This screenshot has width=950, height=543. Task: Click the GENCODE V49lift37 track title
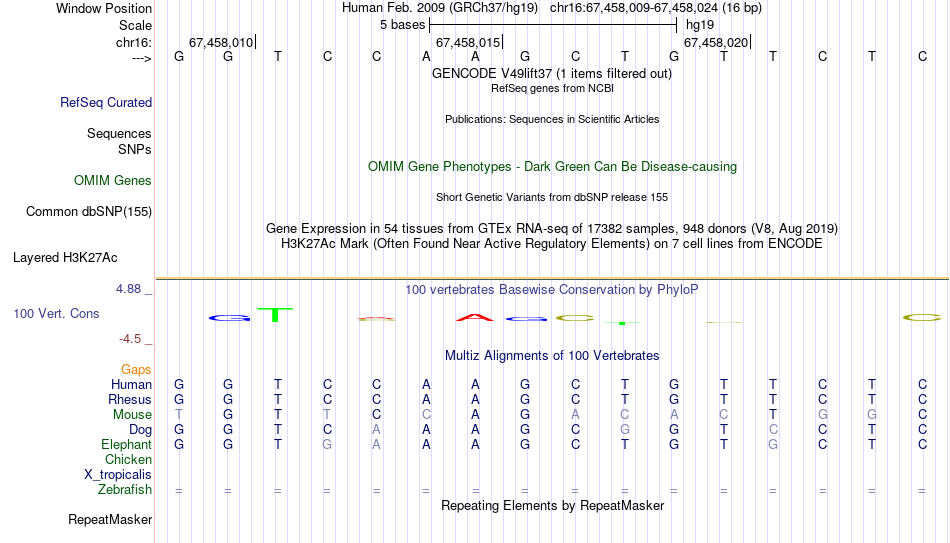click(x=552, y=73)
